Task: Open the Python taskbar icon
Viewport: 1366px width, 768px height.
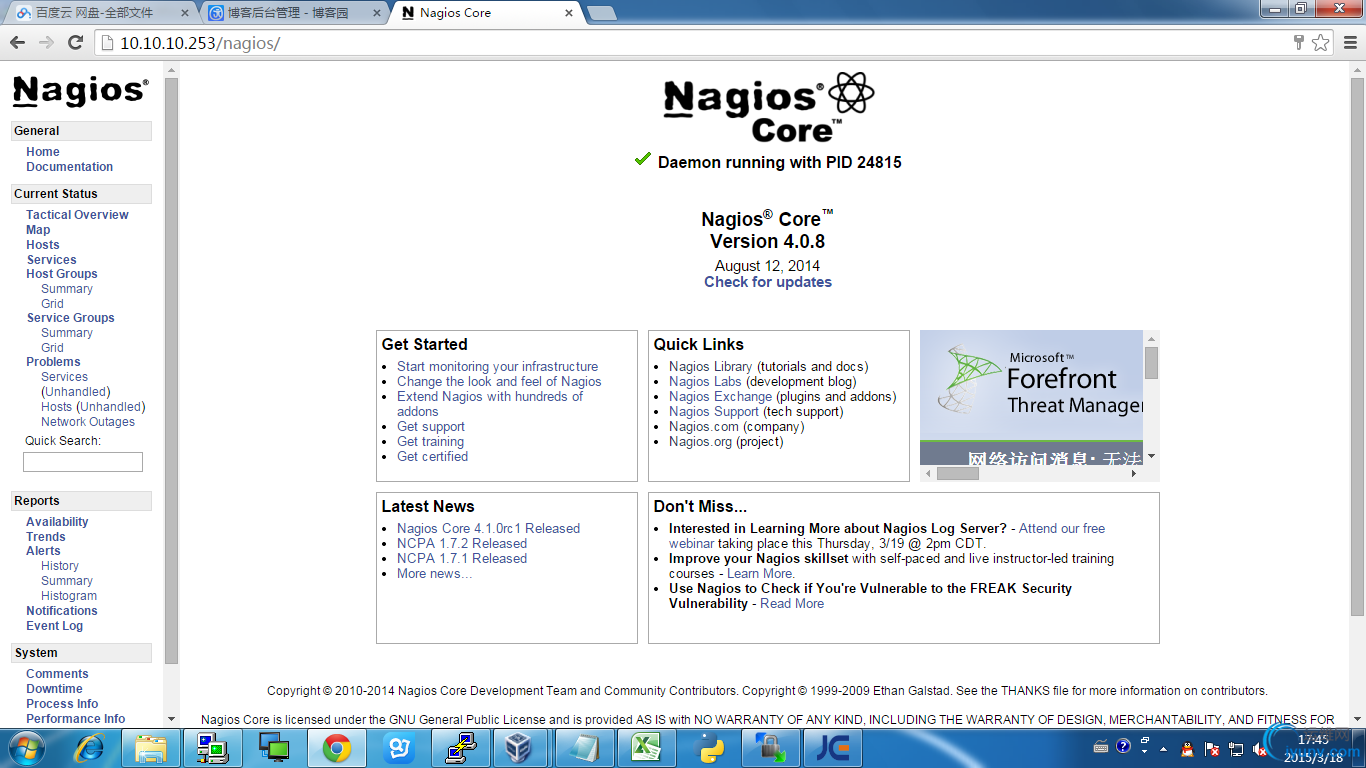Action: (x=709, y=748)
